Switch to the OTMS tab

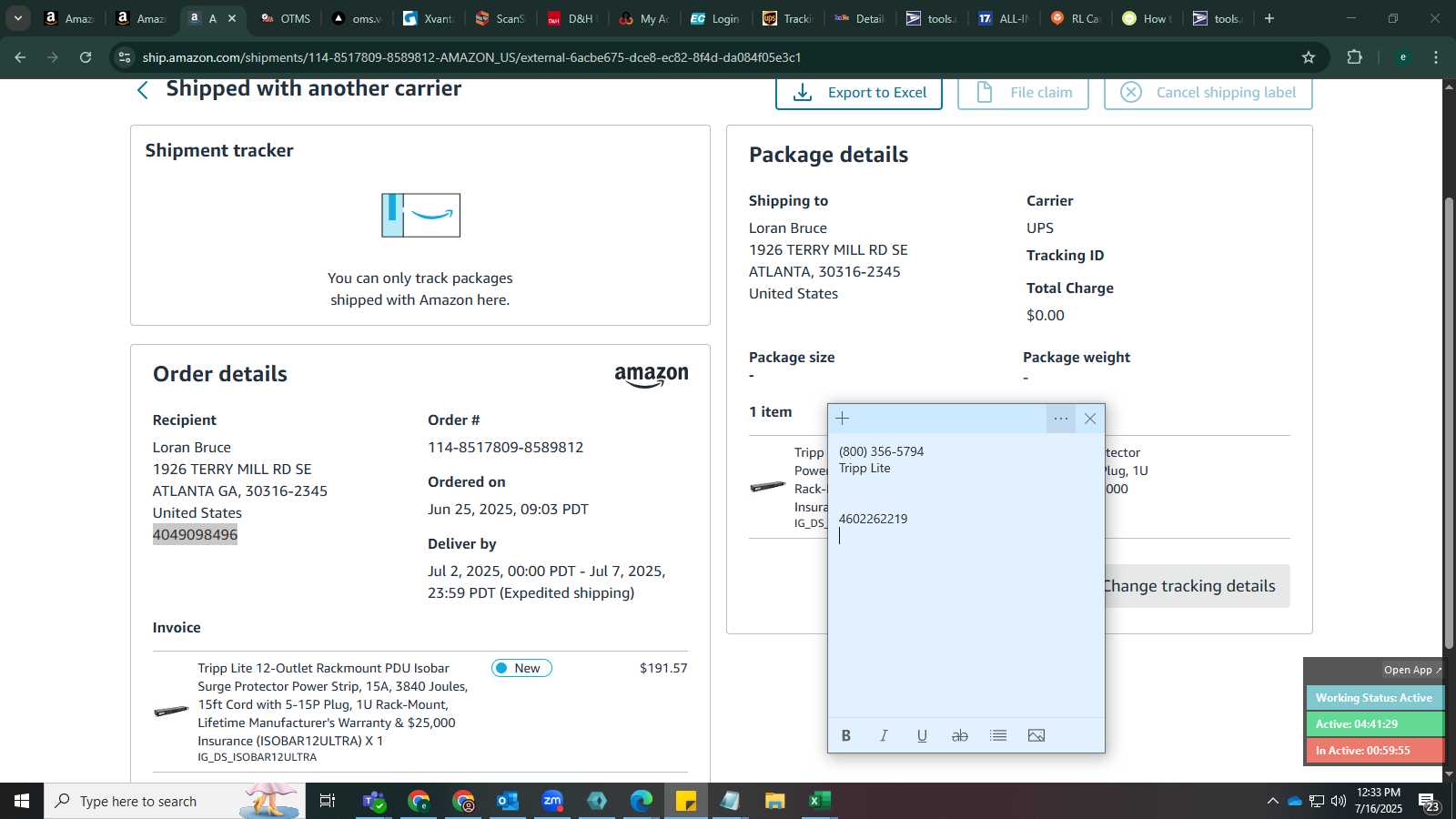pyautogui.click(x=285, y=18)
